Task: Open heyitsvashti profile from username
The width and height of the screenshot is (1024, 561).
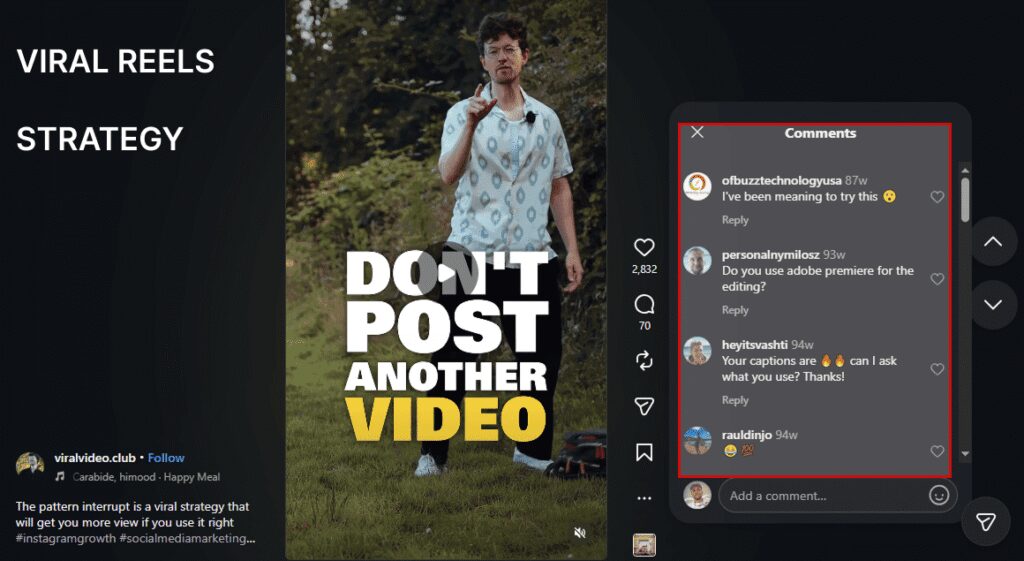Action: pyautogui.click(x=754, y=345)
